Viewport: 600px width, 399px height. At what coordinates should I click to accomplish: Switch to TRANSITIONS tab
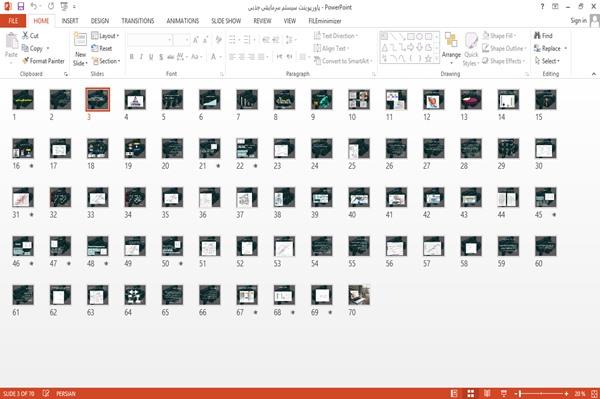(x=138, y=21)
